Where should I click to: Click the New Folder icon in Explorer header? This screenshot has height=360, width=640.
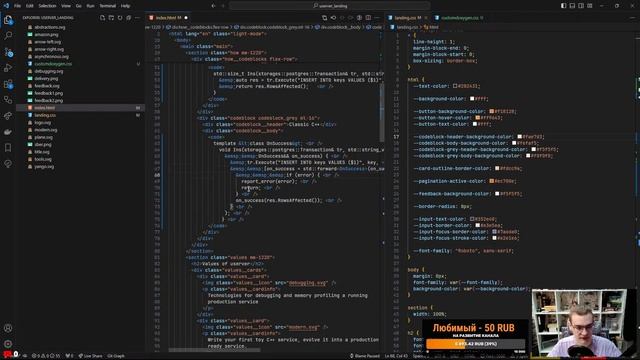111,18
